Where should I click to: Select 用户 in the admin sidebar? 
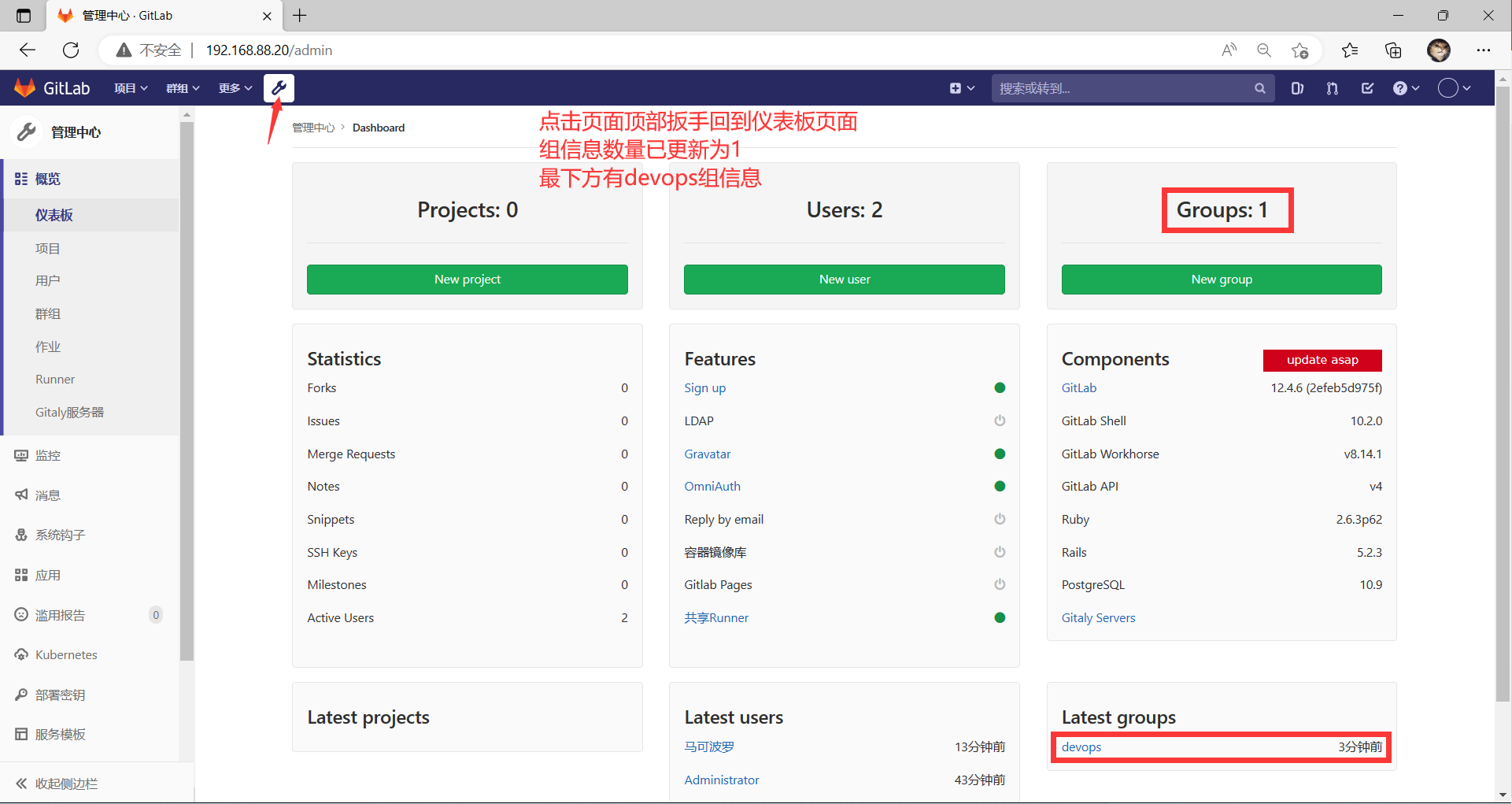click(47, 280)
